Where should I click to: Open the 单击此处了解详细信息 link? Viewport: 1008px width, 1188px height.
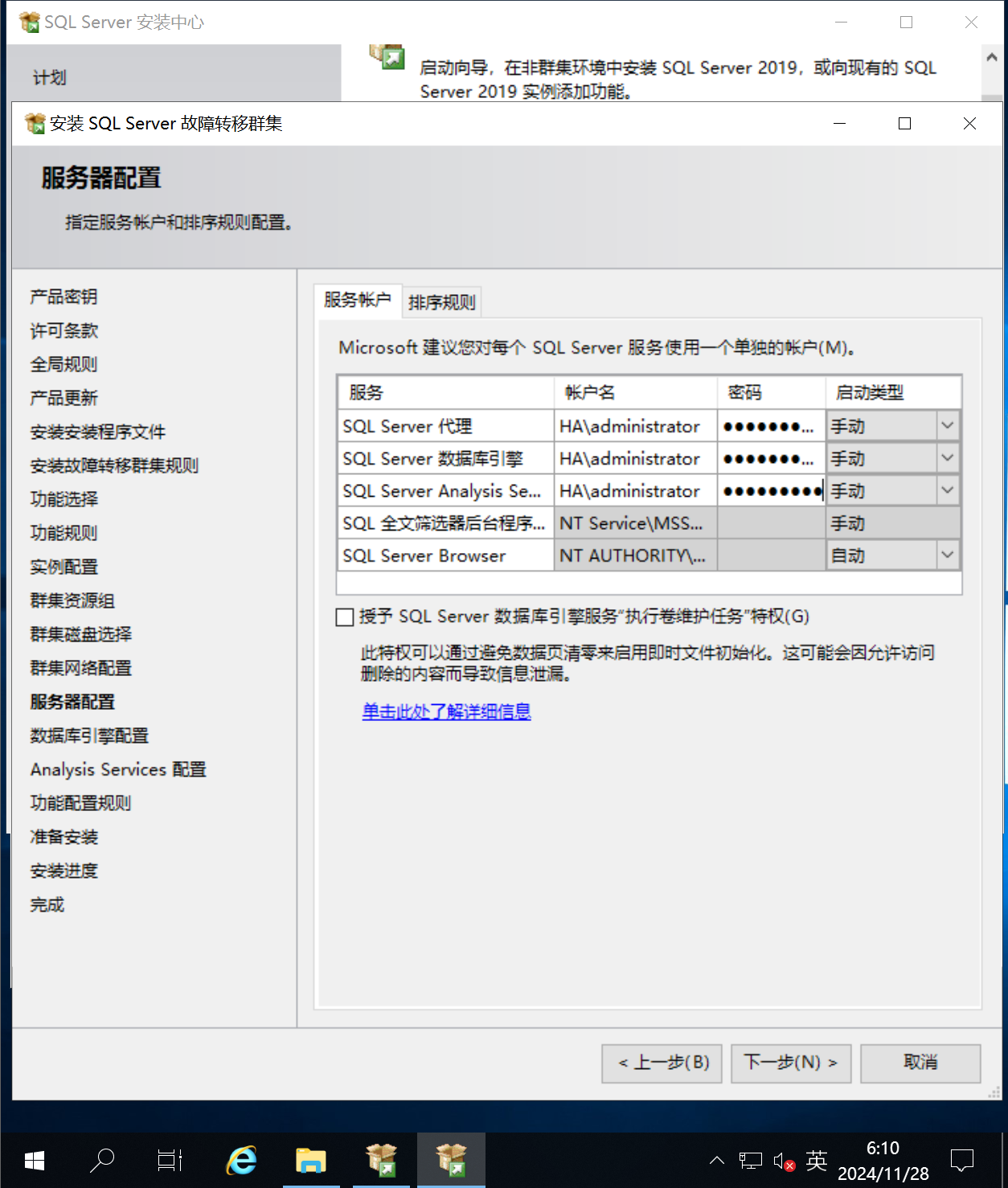(x=446, y=711)
